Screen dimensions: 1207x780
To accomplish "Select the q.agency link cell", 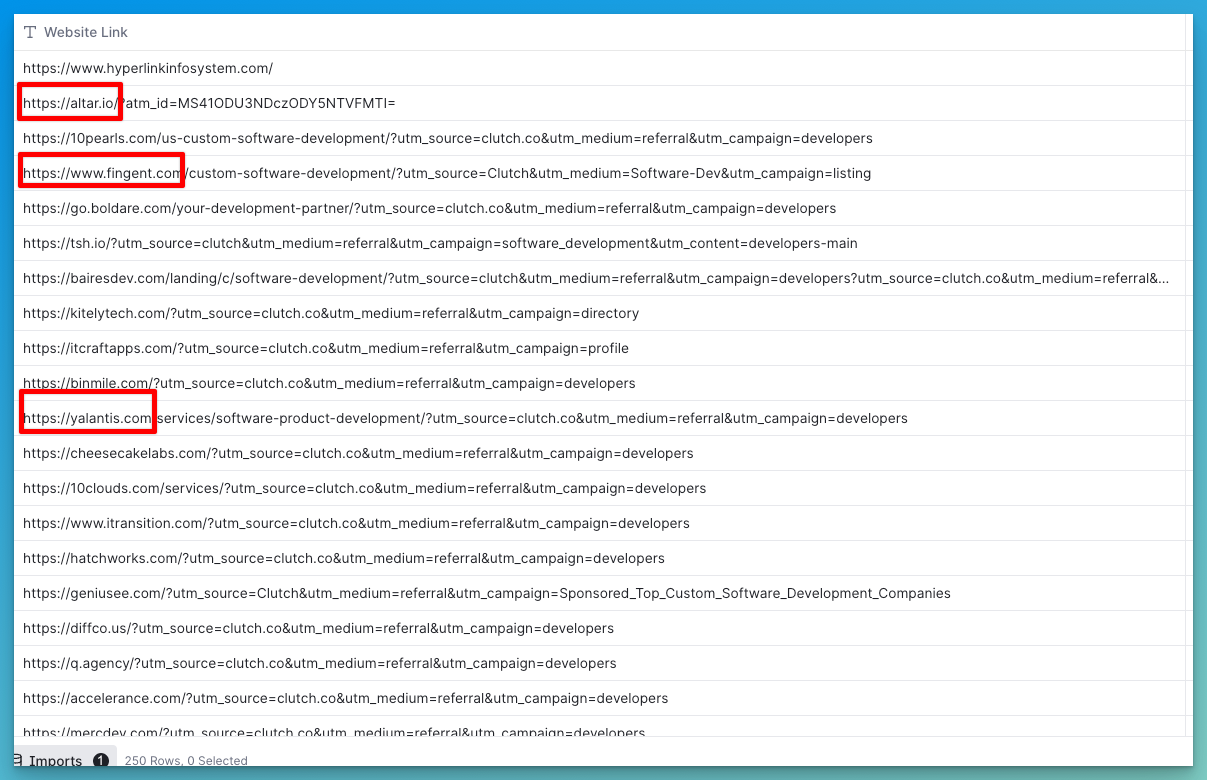I will click(x=599, y=663).
